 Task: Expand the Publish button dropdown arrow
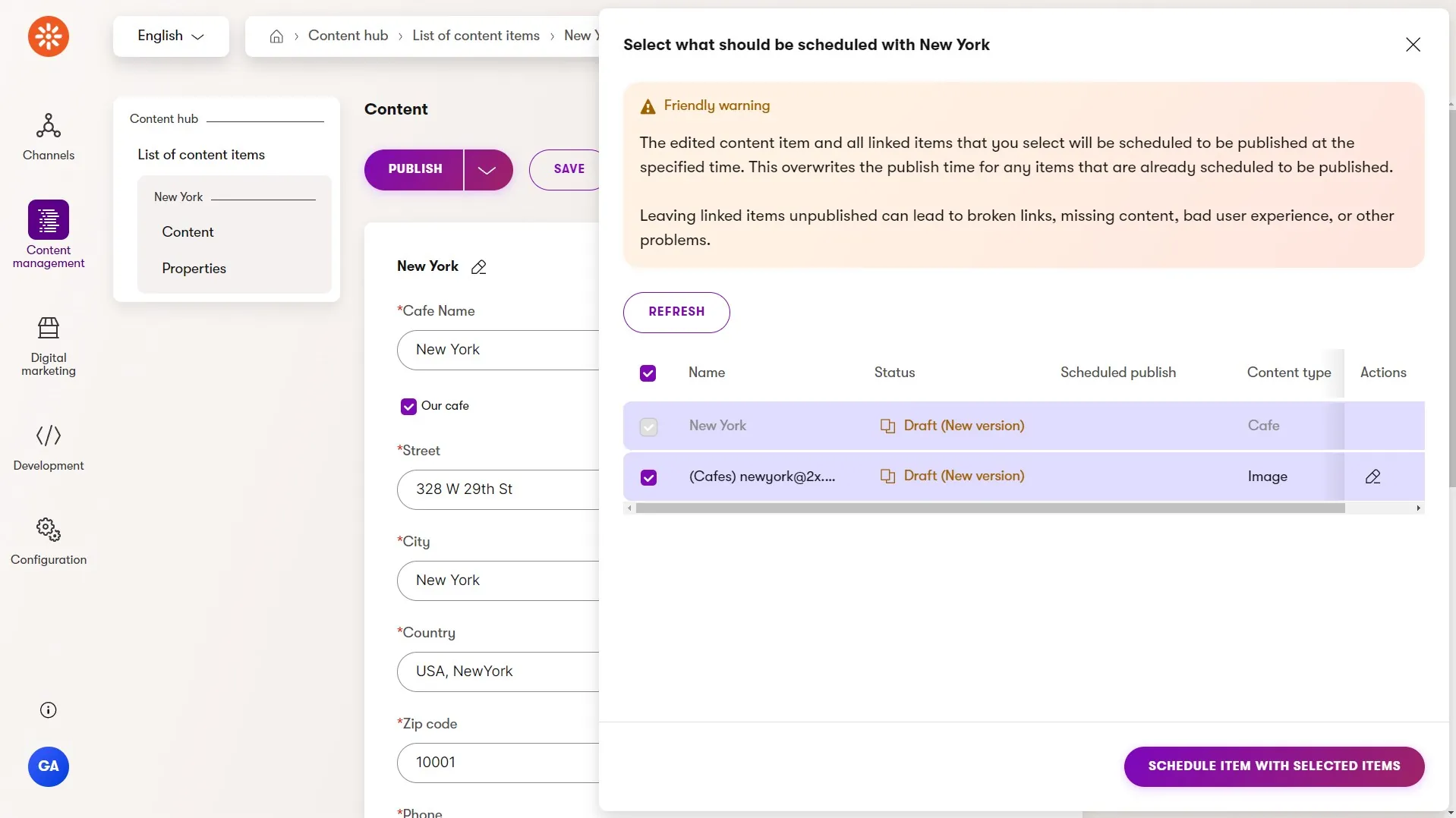[487, 169]
